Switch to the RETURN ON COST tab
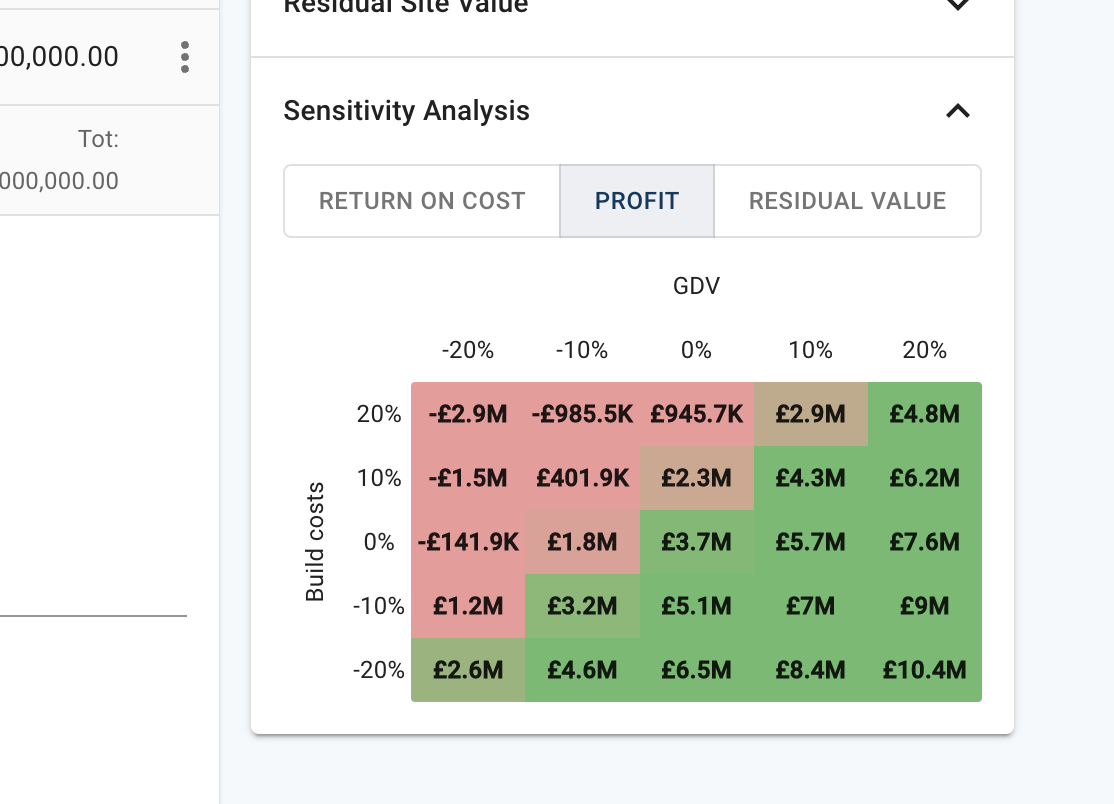The image size is (1114, 804). coord(421,200)
